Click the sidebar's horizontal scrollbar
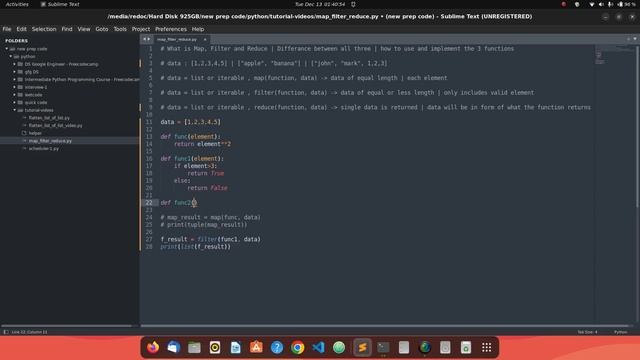640x360 pixels. pos(67,326)
